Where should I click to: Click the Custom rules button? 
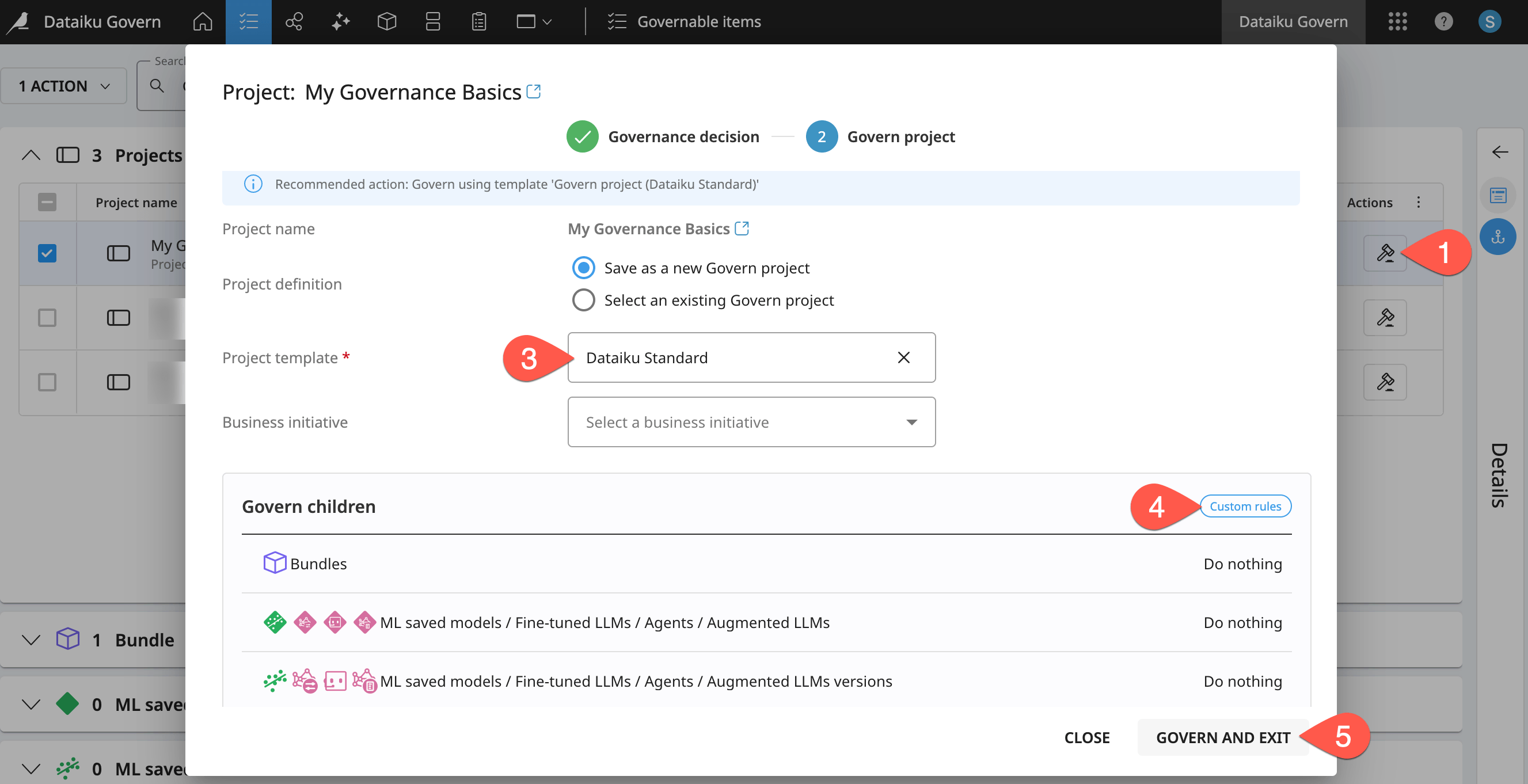pos(1245,507)
